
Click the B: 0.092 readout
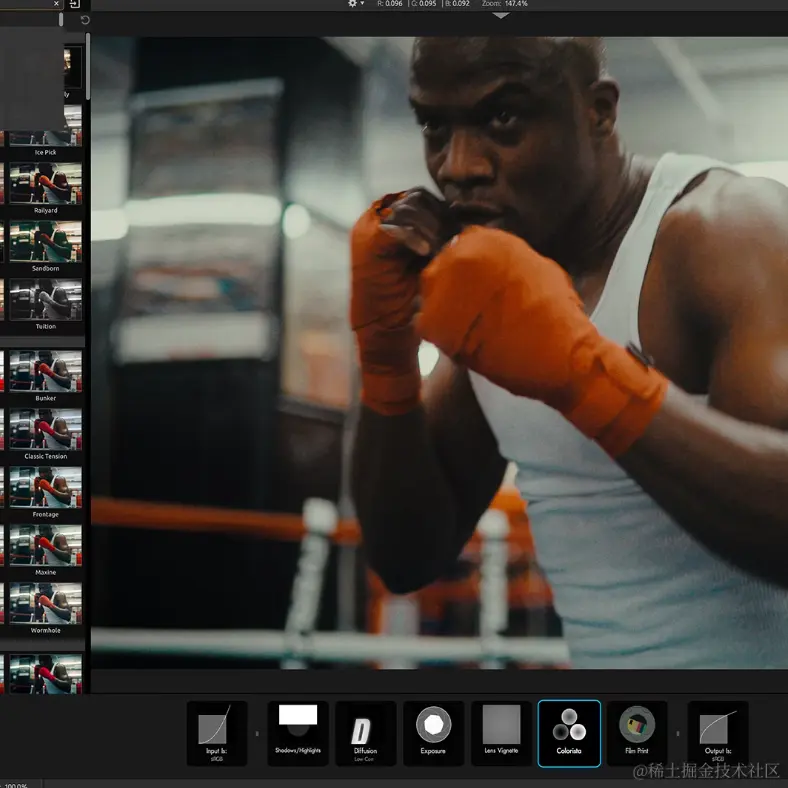point(457,4)
